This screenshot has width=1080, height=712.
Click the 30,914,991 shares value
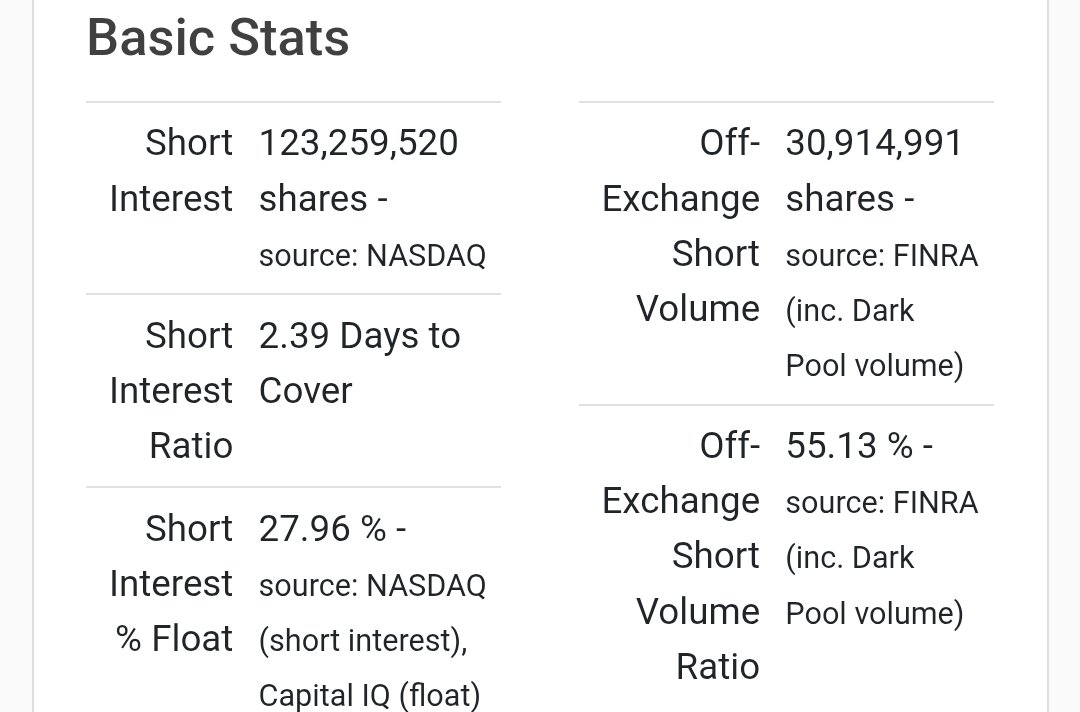[874, 171]
